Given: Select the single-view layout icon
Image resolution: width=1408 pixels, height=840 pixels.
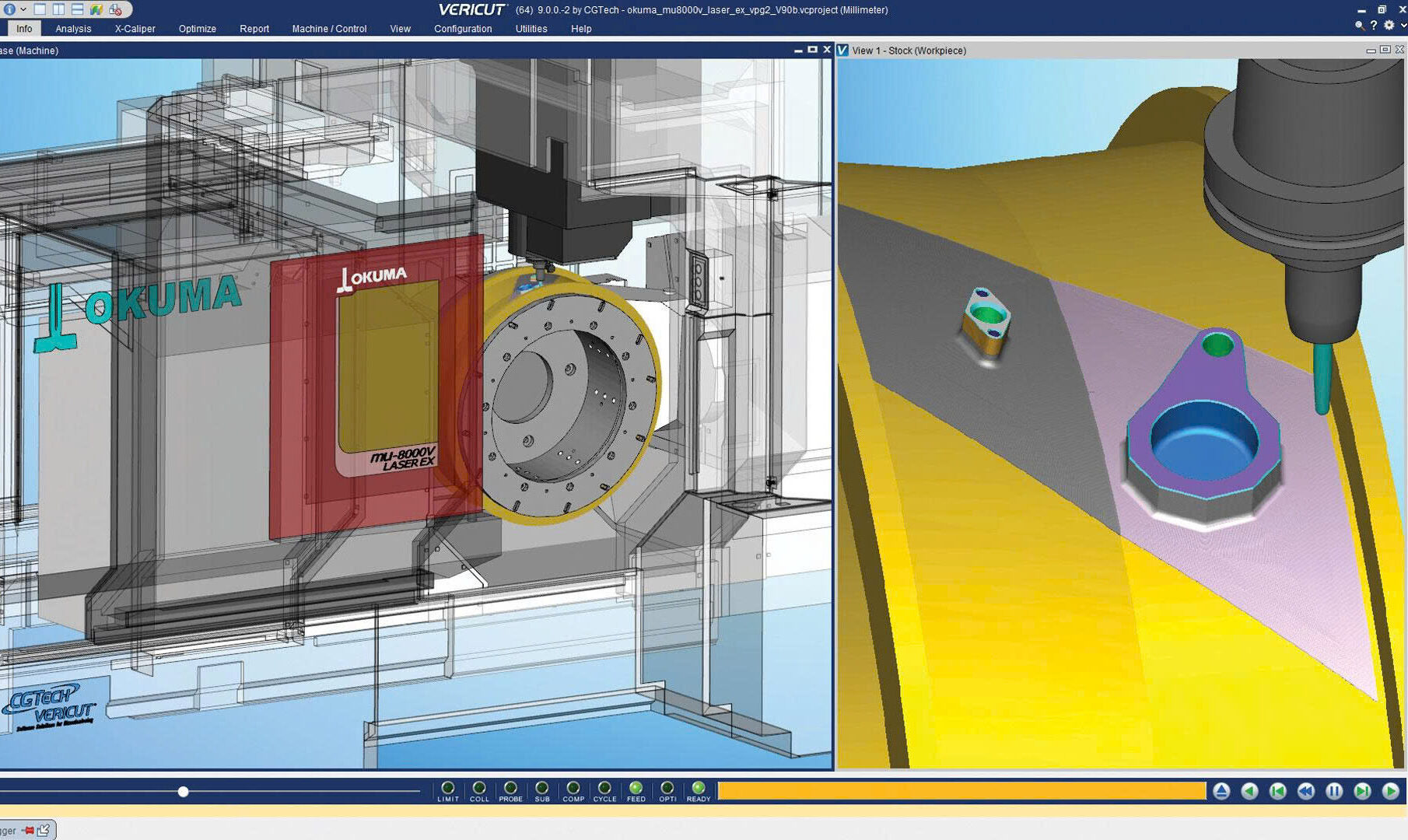Looking at the screenshot, I should [x=40, y=9].
